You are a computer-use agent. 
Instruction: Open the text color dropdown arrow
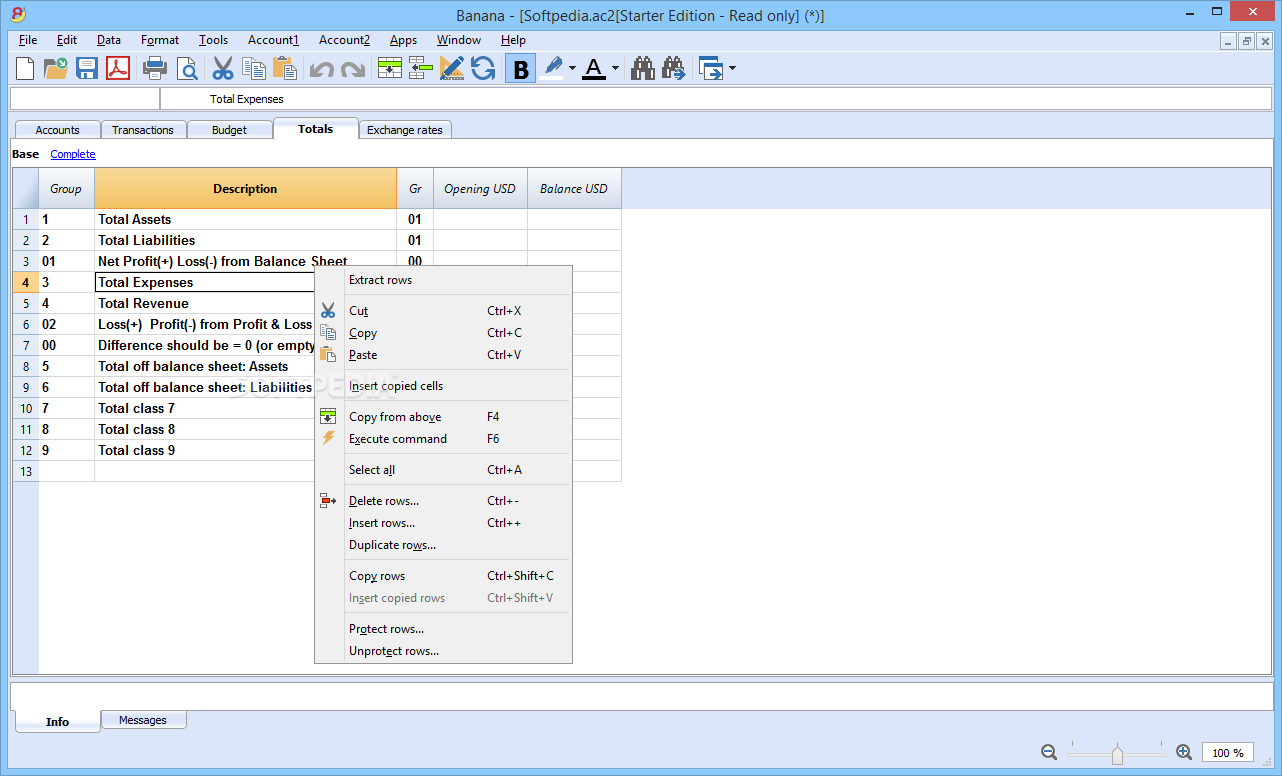(x=615, y=68)
